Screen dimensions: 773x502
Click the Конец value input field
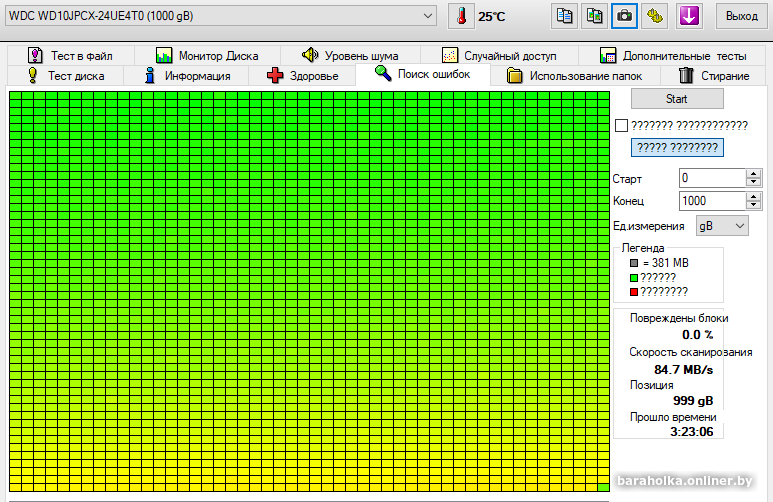point(711,201)
